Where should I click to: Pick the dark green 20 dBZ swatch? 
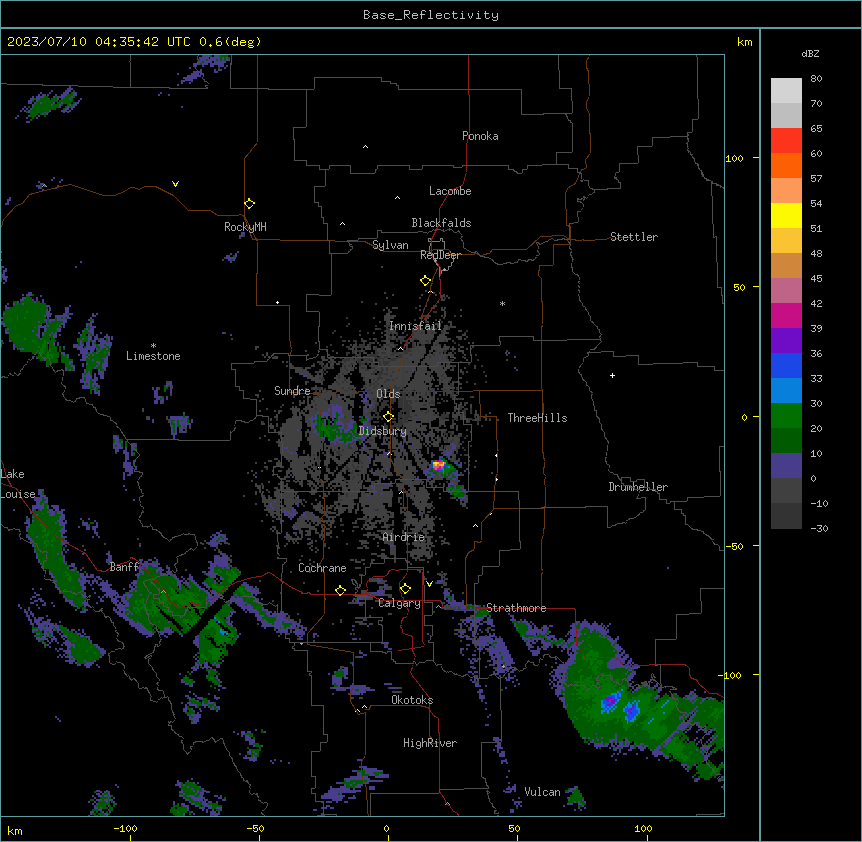pyautogui.click(x=786, y=440)
